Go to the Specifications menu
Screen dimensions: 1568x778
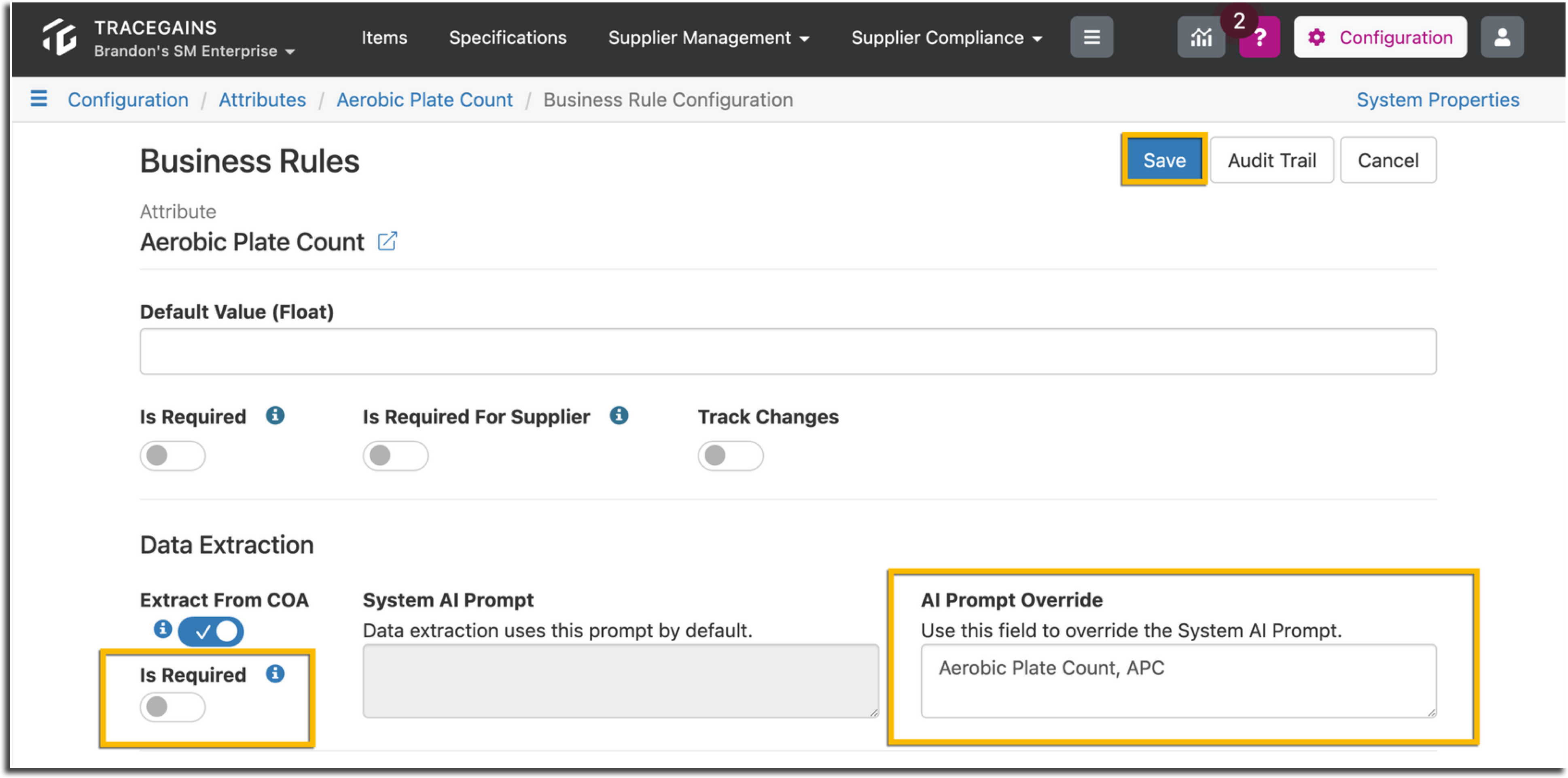(x=508, y=38)
